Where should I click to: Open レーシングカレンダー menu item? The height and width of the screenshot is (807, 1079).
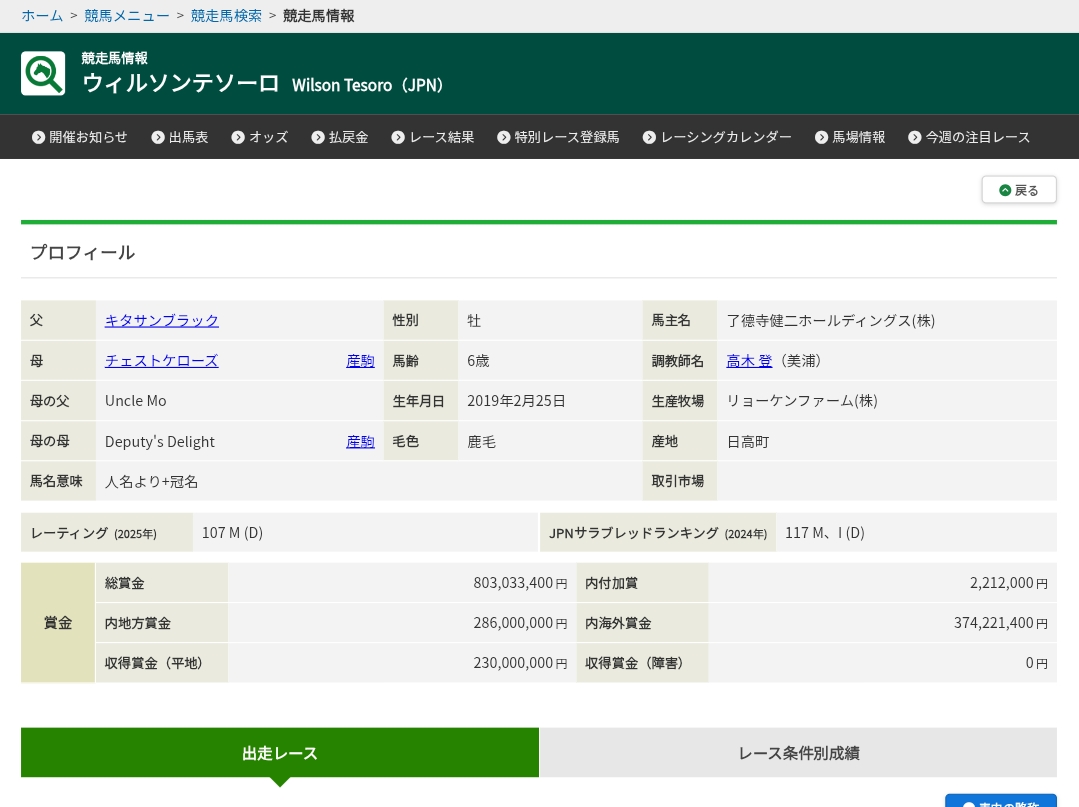[x=725, y=137]
